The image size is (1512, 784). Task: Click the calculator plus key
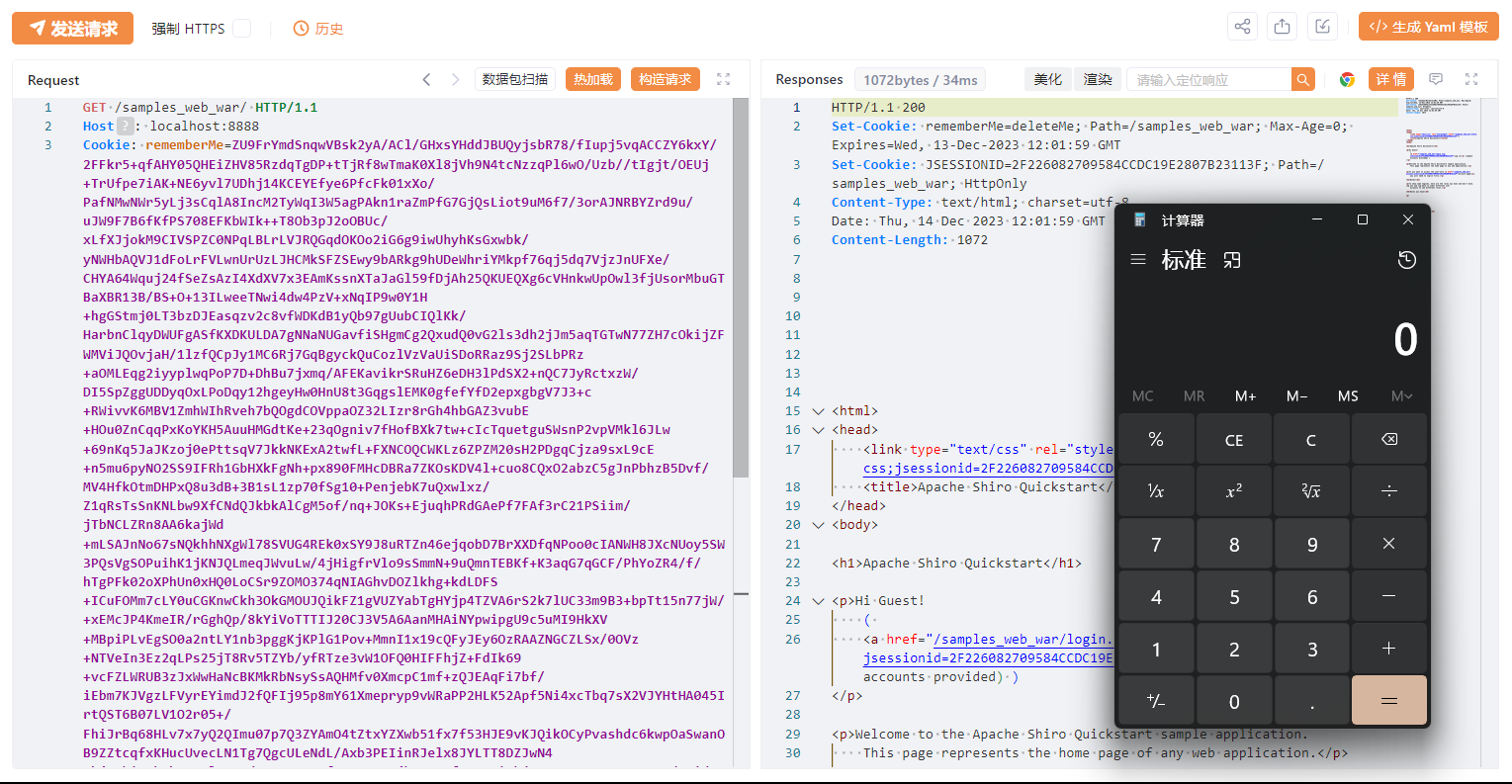click(x=1389, y=649)
